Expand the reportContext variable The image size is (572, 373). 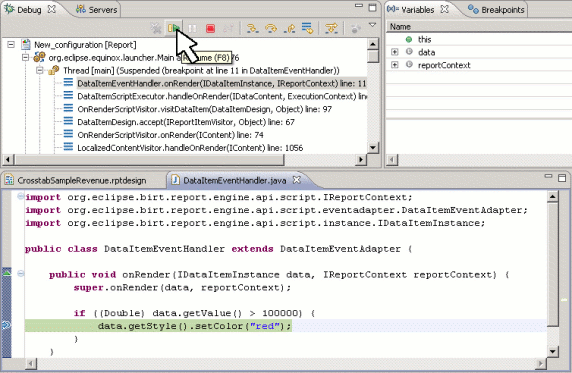395,65
